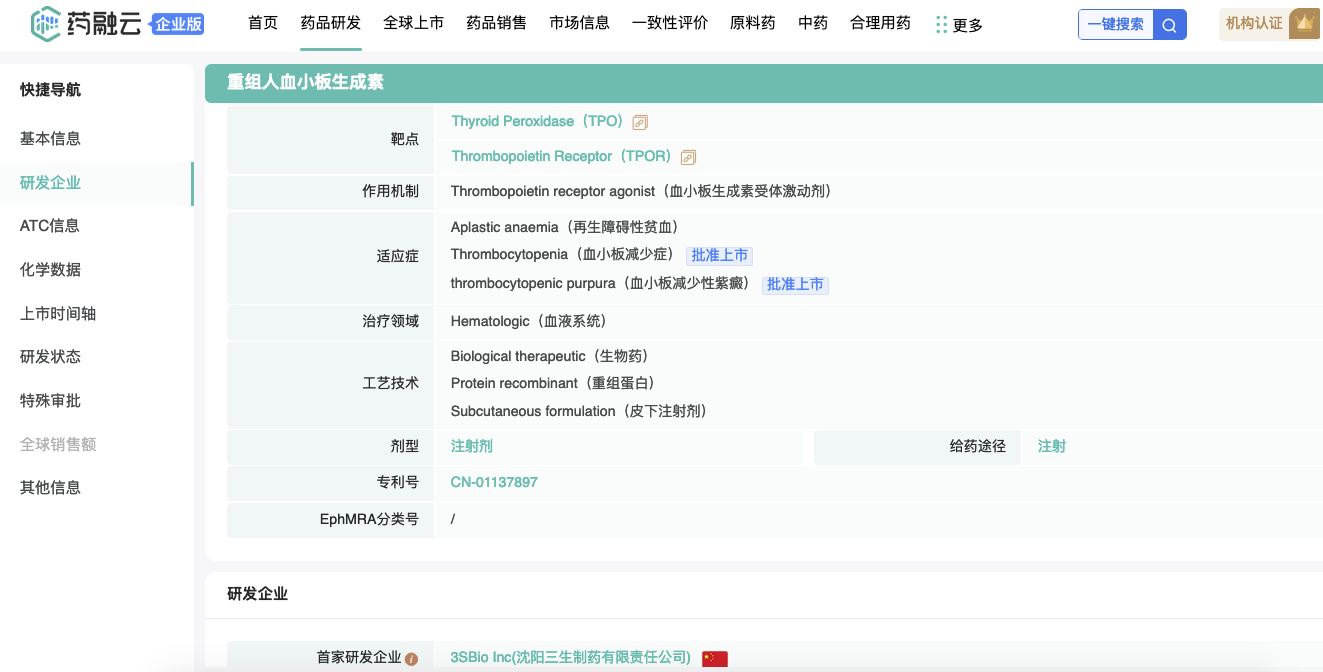The width and height of the screenshot is (1323, 672).
Task: Click the magnifier search icon button
Action: pyautogui.click(x=1169, y=25)
